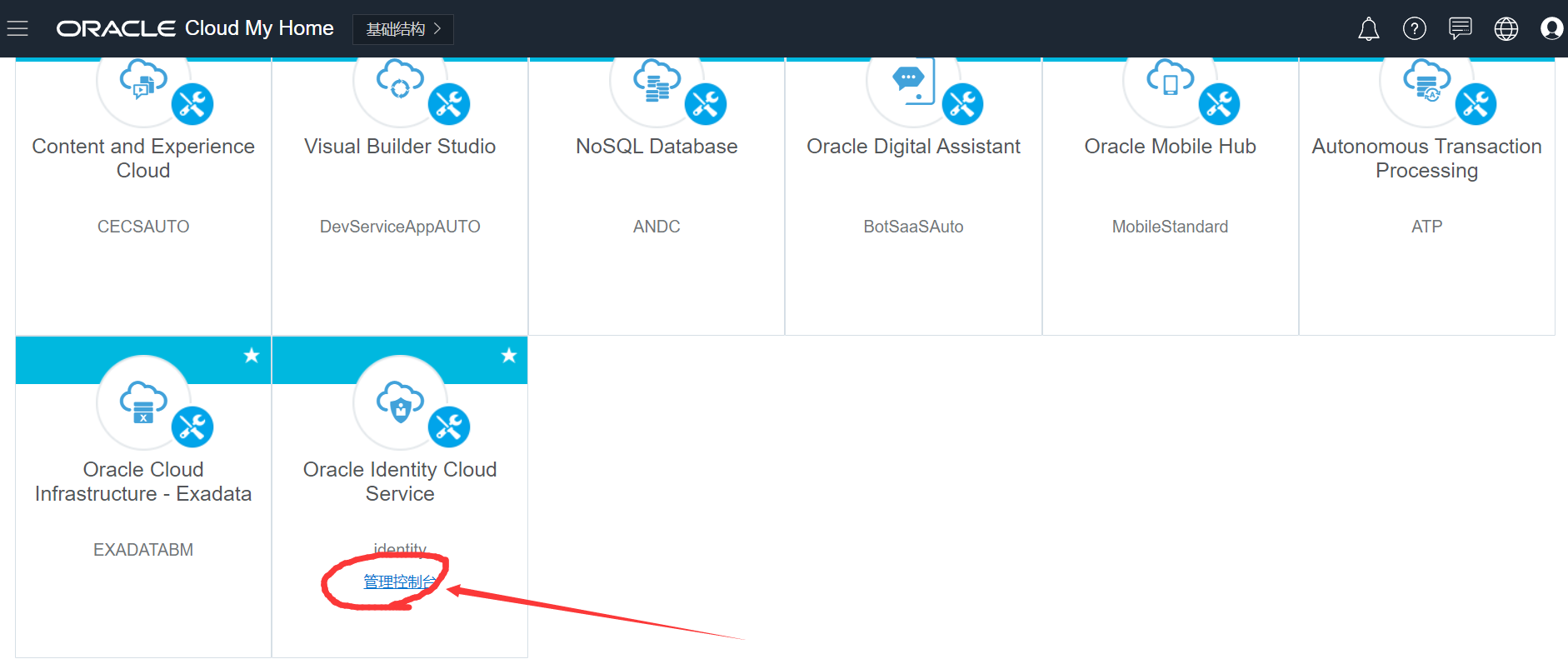Image resolution: width=1568 pixels, height=669 pixels.
Task: Click the Oracle Identity Cloud Service shield icon
Action: pyautogui.click(x=400, y=403)
